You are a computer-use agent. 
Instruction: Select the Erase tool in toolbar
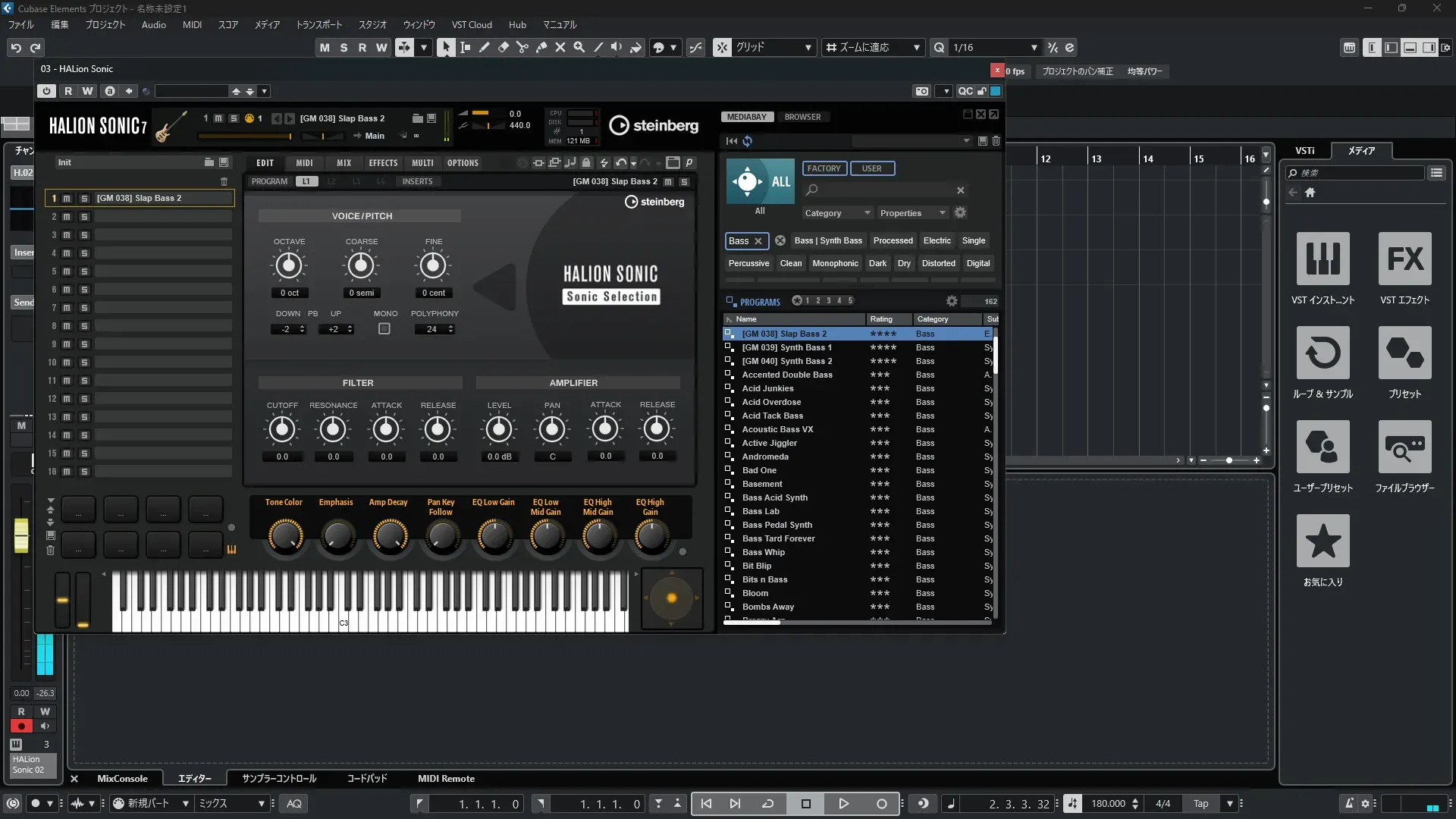click(x=504, y=47)
